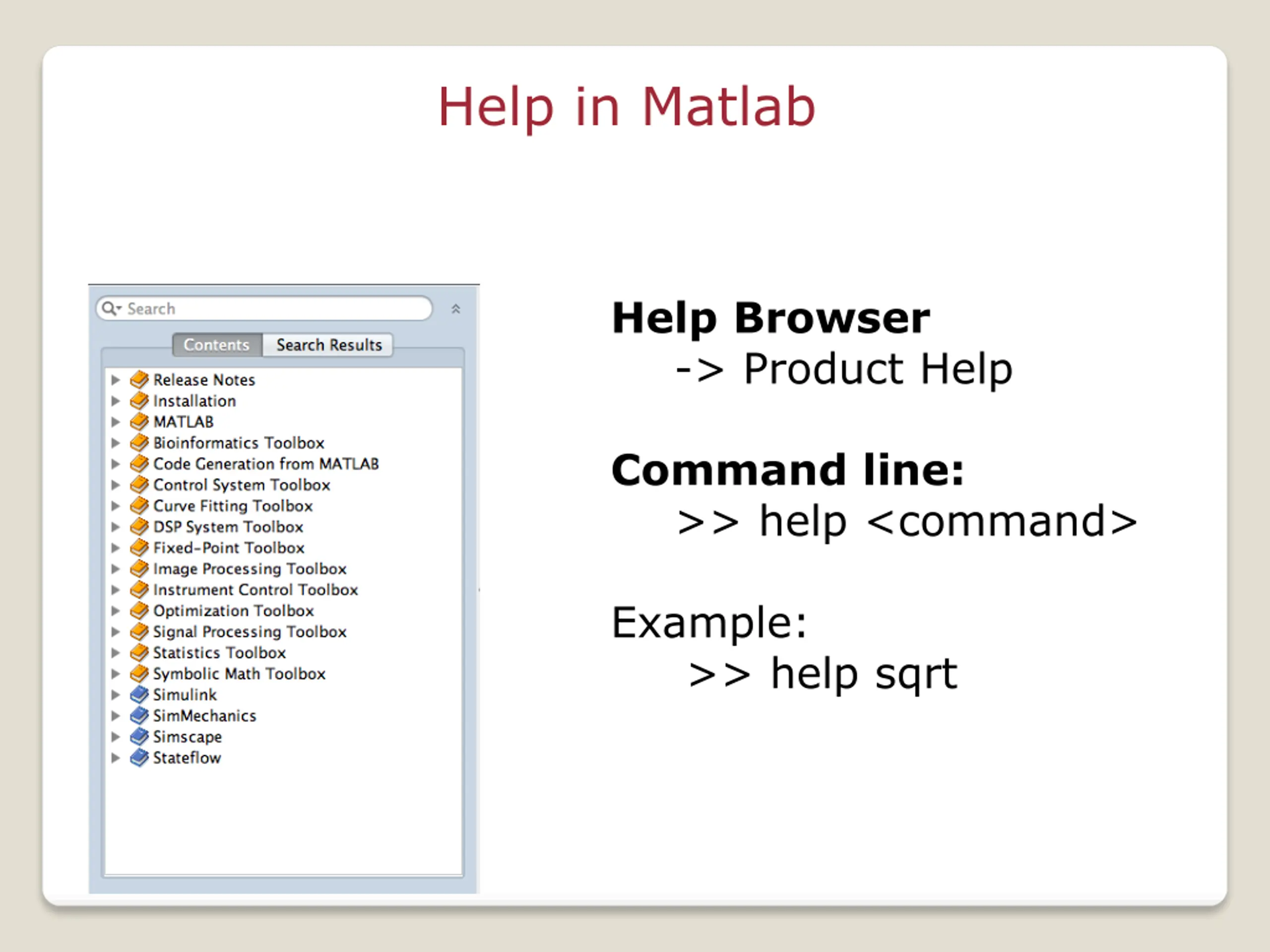Select "Bioinformatics Toolbox" in the contents
This screenshot has width=1270, height=952.
(239, 443)
